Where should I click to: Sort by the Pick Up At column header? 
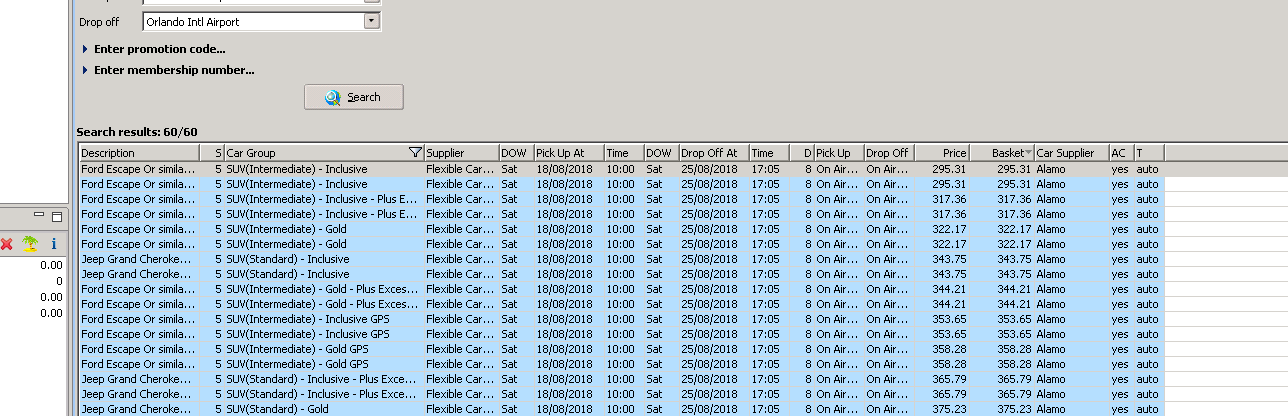click(x=568, y=153)
